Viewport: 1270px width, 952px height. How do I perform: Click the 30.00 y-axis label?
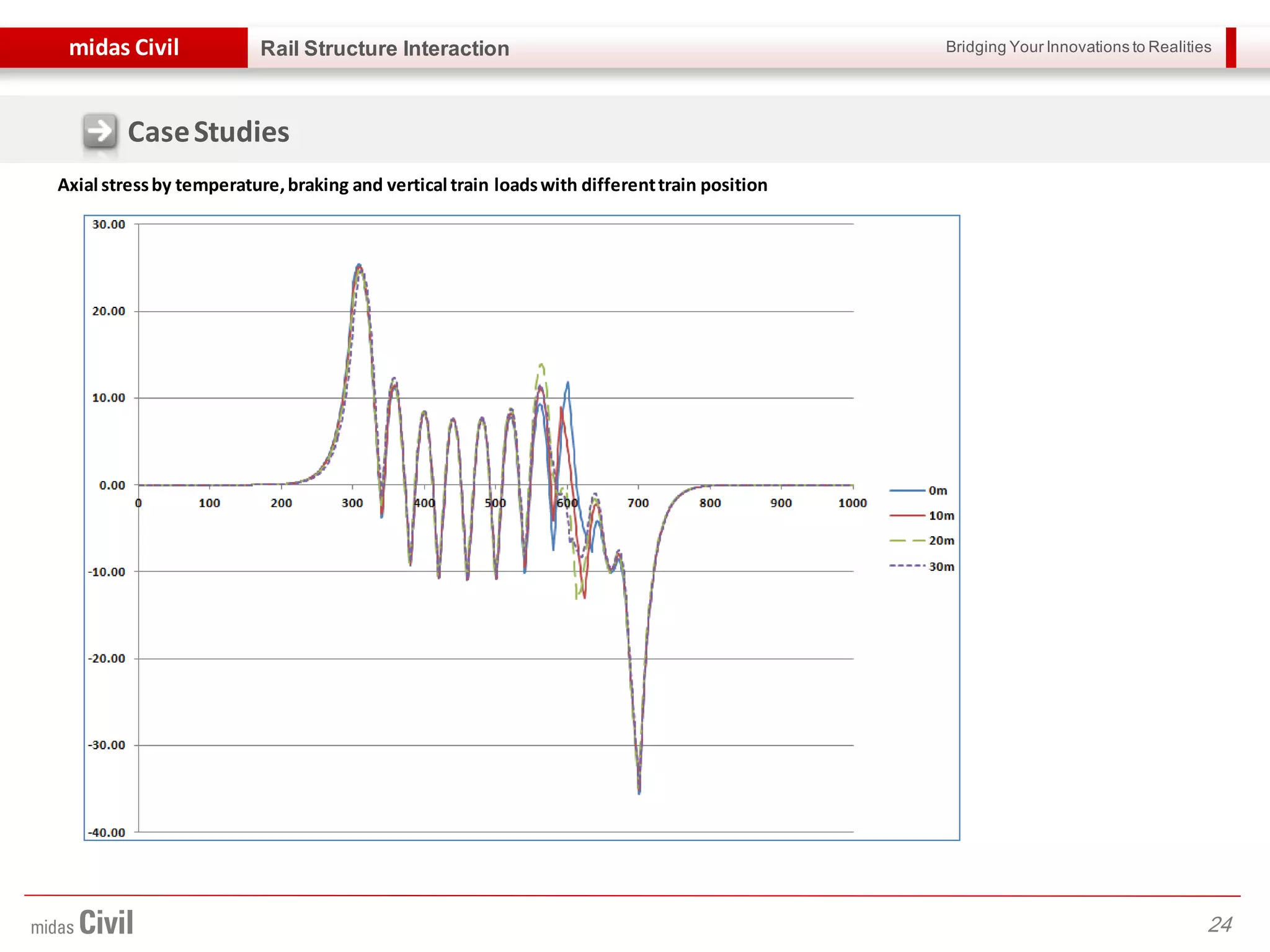tap(109, 224)
